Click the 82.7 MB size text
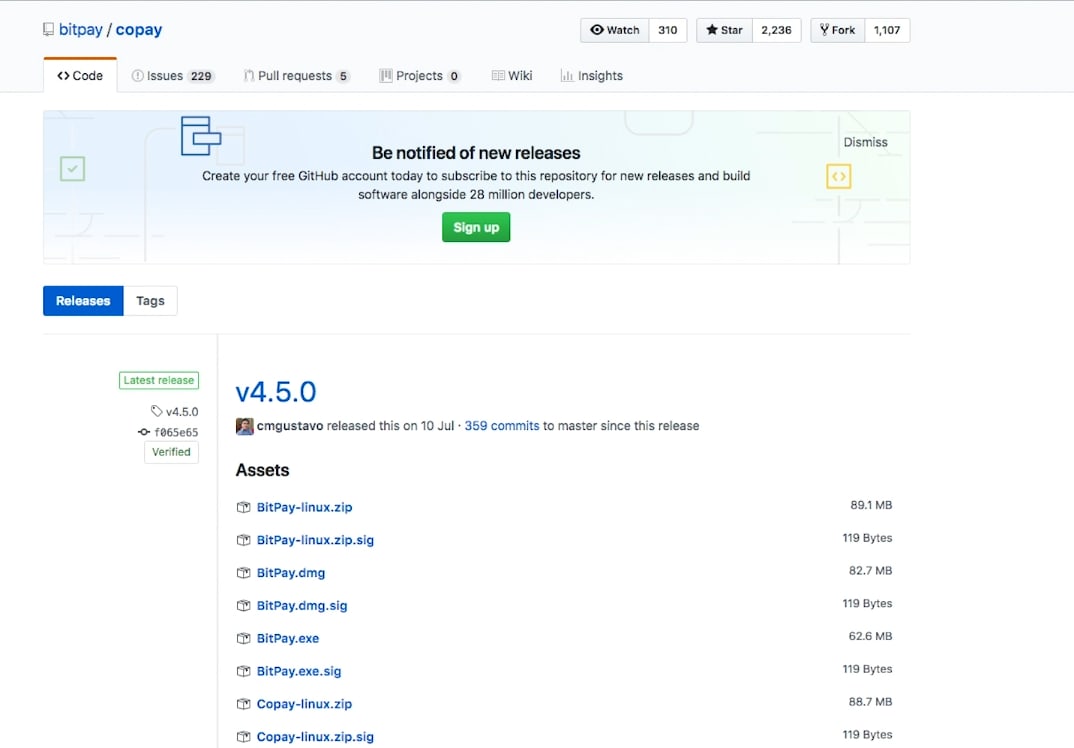 pos(871,571)
